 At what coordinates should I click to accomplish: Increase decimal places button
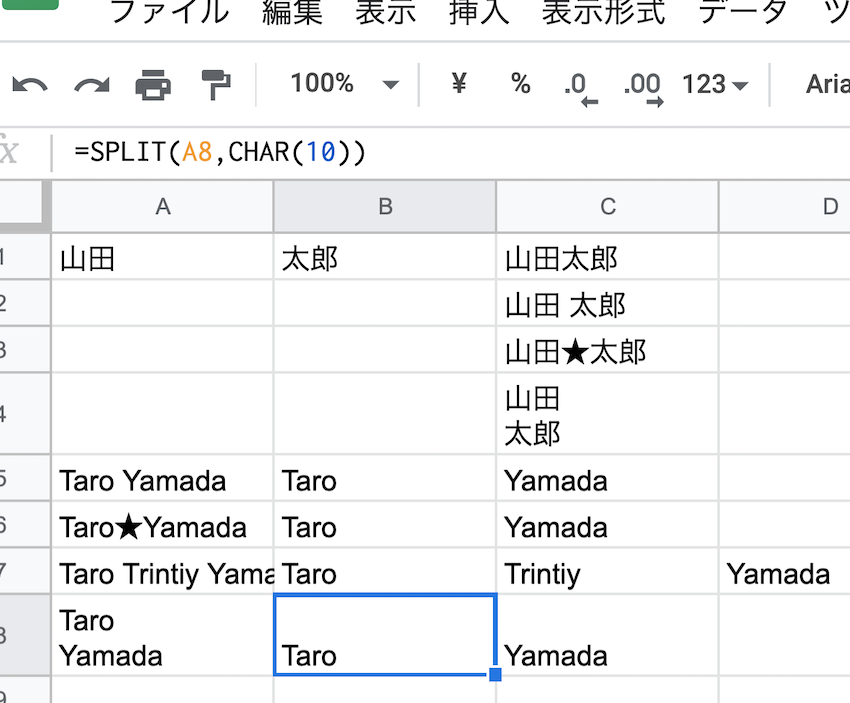tap(642, 86)
